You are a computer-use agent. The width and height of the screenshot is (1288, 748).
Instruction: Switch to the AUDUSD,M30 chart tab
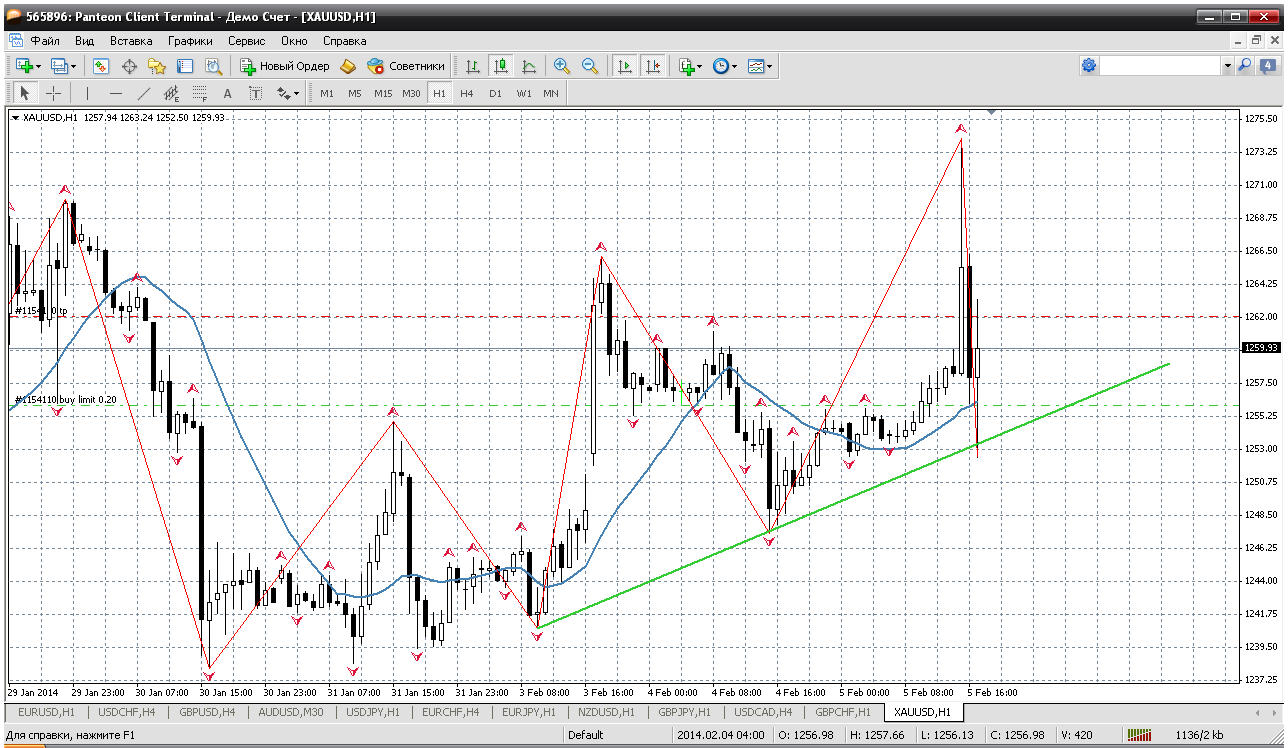(293, 712)
